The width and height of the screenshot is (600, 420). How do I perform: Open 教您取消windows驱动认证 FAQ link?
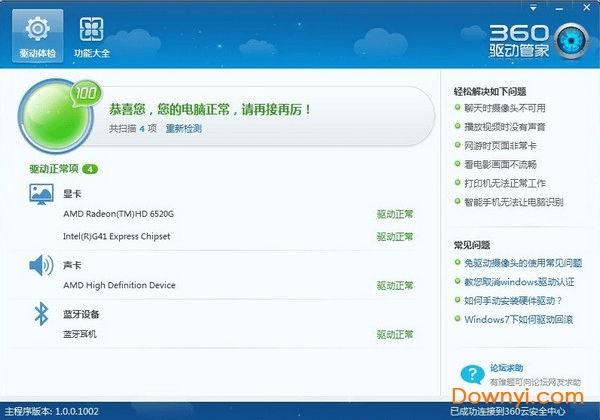(x=520, y=282)
